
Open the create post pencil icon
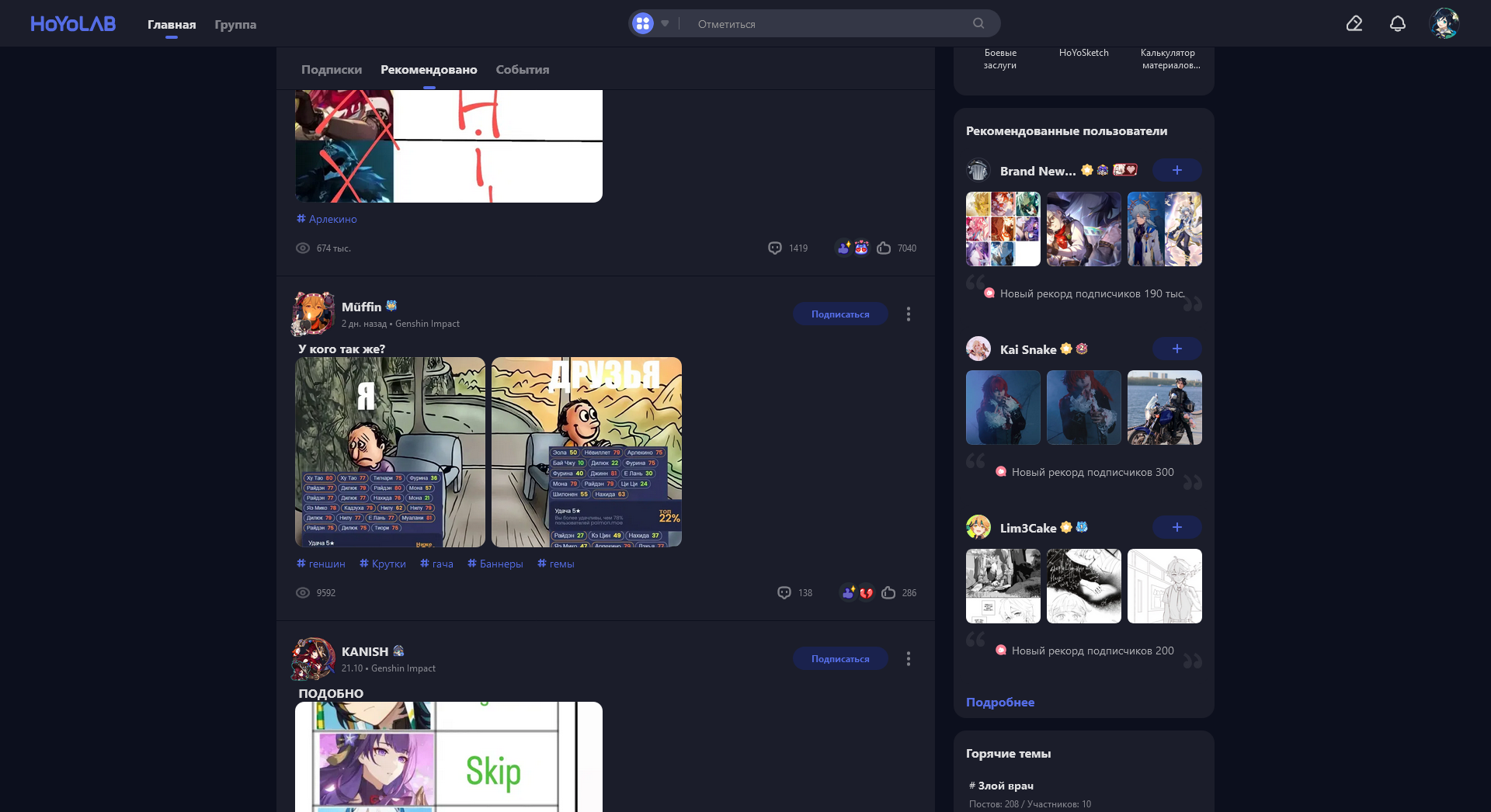coord(1354,24)
